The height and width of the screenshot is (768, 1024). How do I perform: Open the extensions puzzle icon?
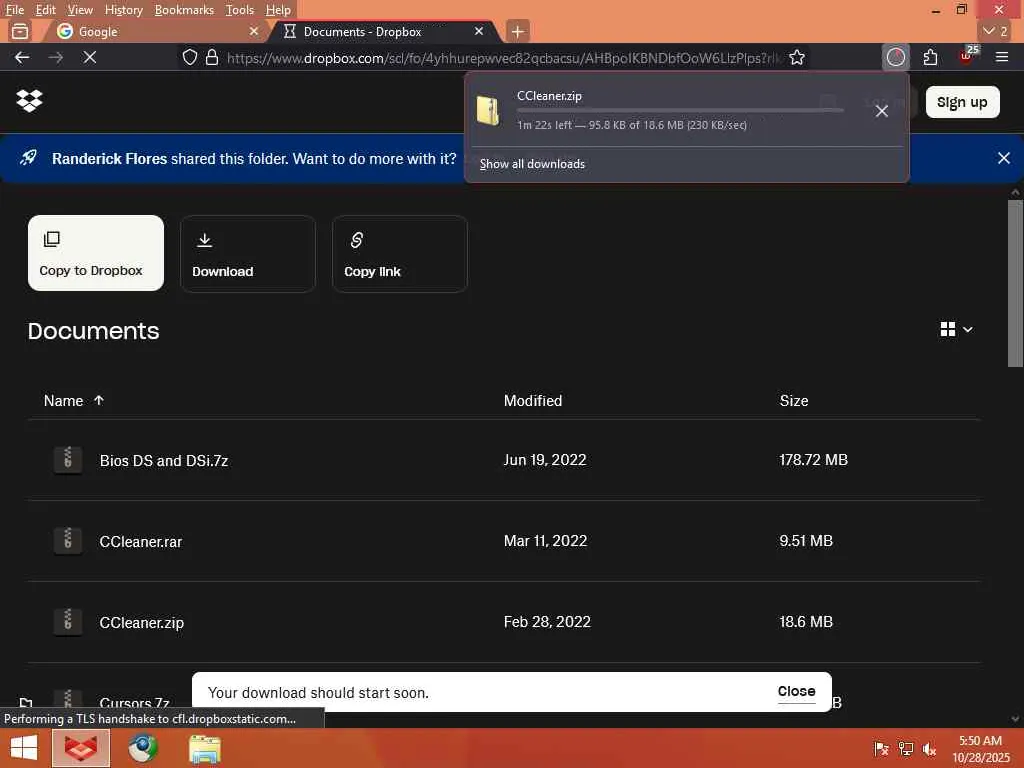[931, 57]
